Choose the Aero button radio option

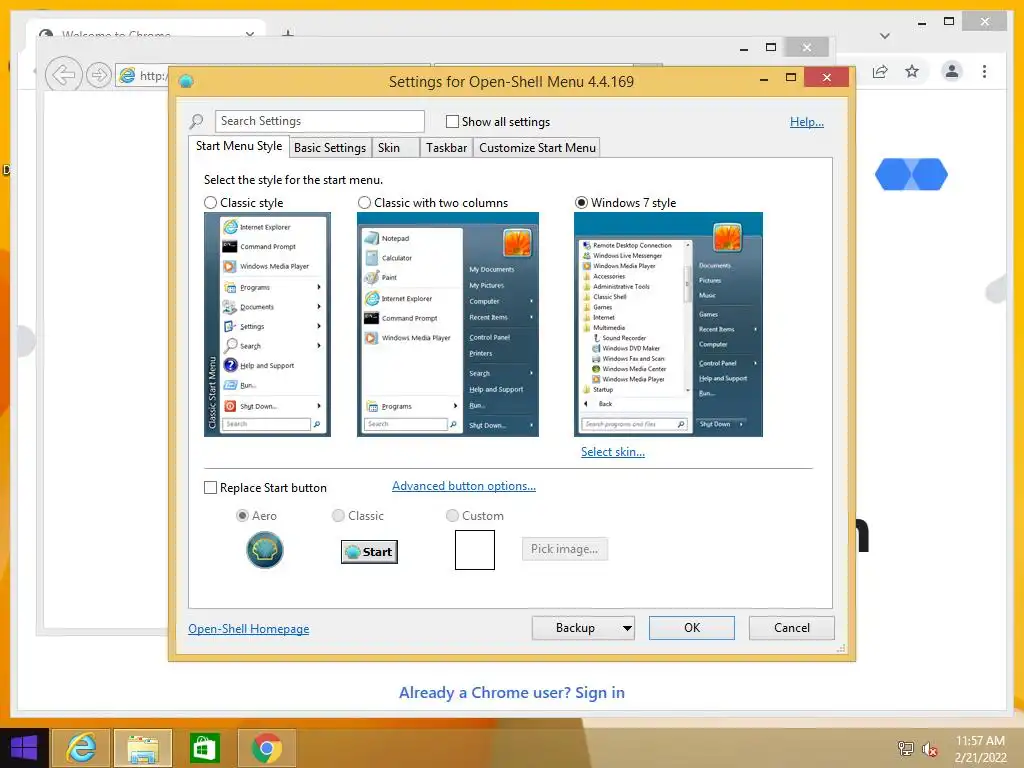[242, 516]
